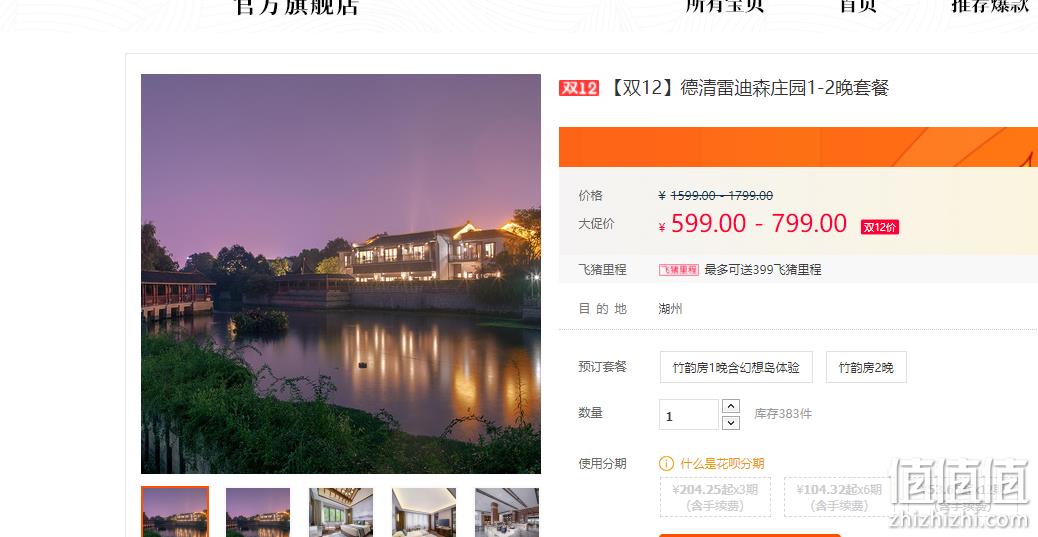1038x537 pixels.
Task: Select the first selected lake-view thumbnail
Action: pyautogui.click(x=175, y=512)
